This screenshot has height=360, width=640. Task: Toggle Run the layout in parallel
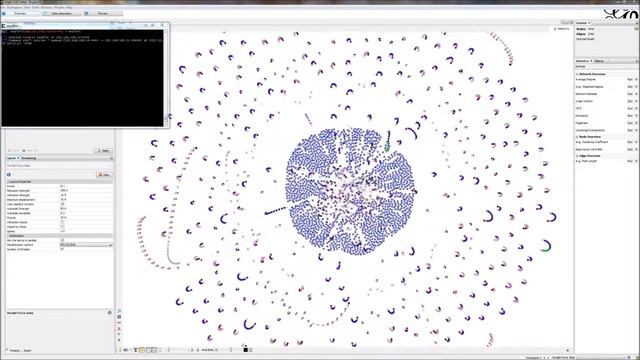(62, 240)
